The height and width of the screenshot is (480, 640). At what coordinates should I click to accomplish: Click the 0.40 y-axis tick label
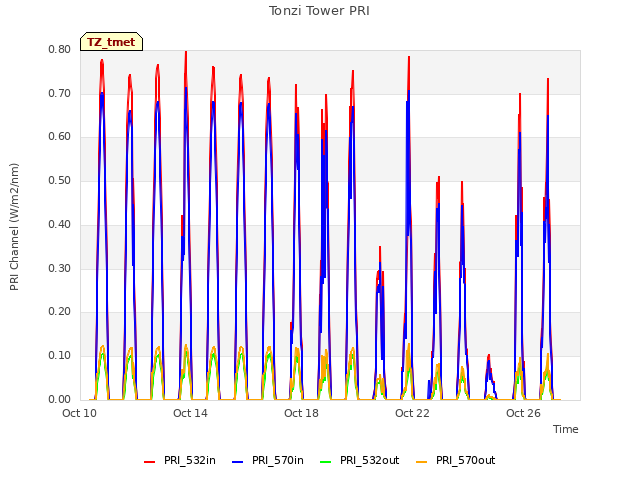click(x=60, y=224)
